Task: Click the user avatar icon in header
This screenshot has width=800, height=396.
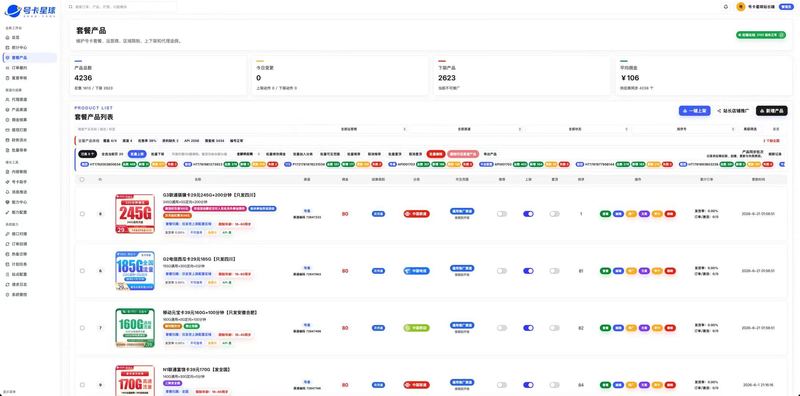Action: (741, 7)
